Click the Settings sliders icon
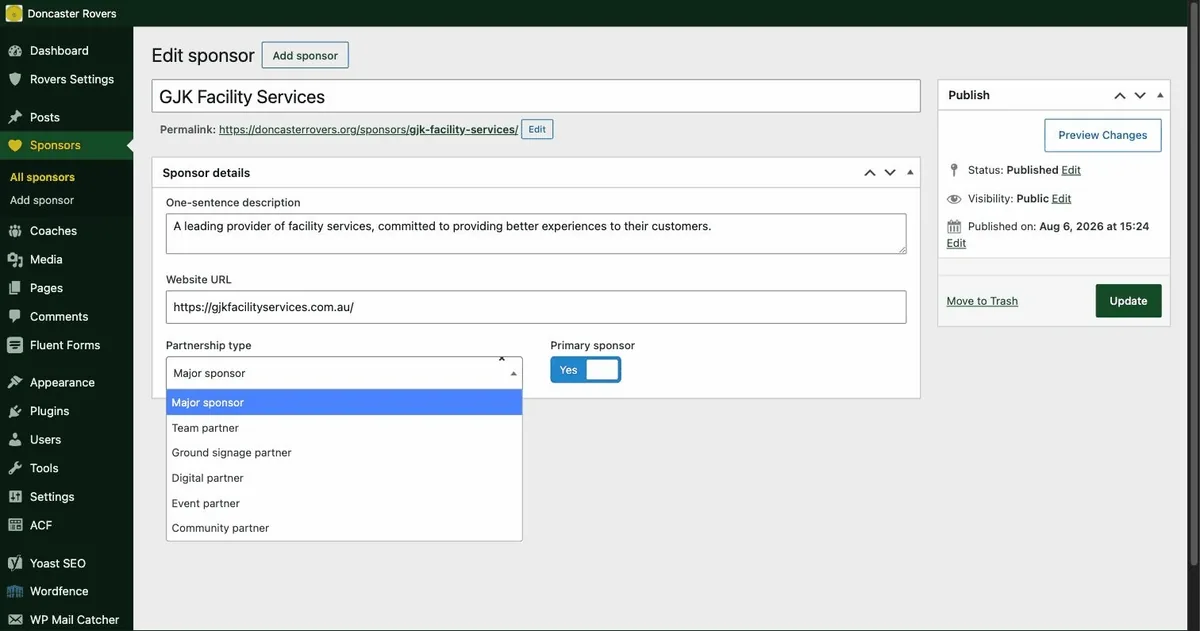1200x631 pixels. (x=15, y=496)
